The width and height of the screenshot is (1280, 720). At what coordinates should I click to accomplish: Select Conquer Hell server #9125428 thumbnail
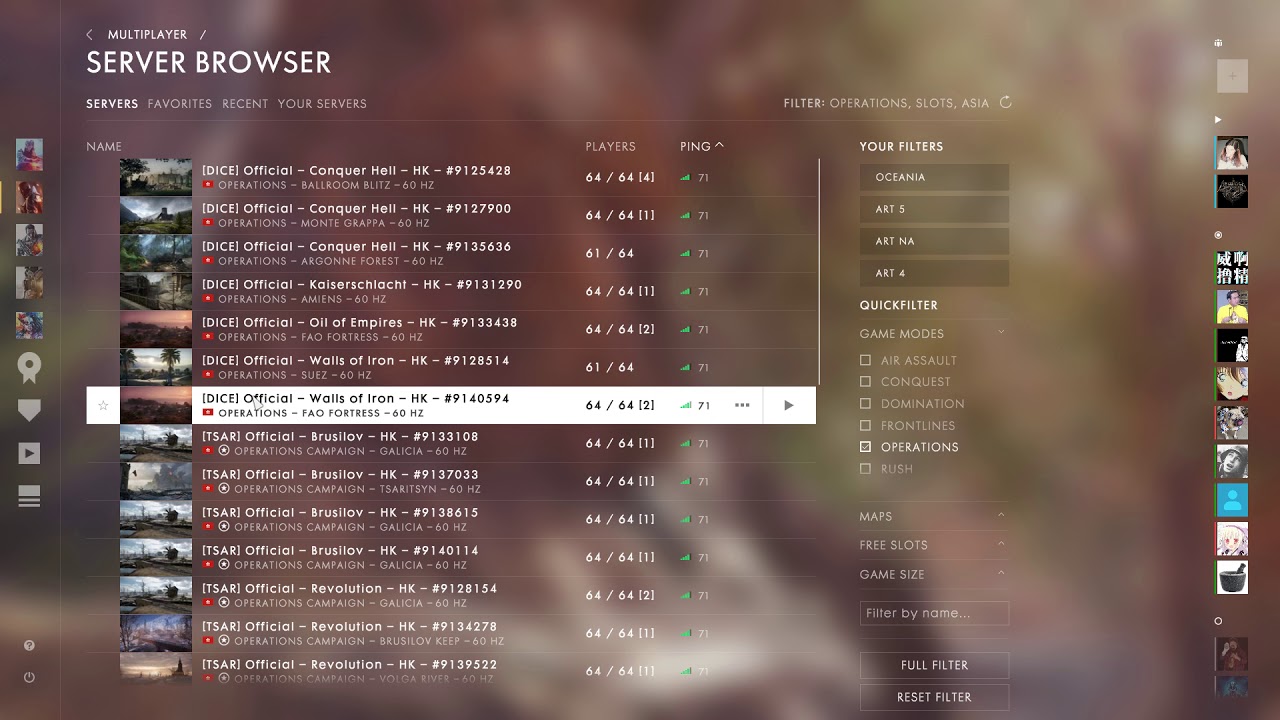point(156,177)
